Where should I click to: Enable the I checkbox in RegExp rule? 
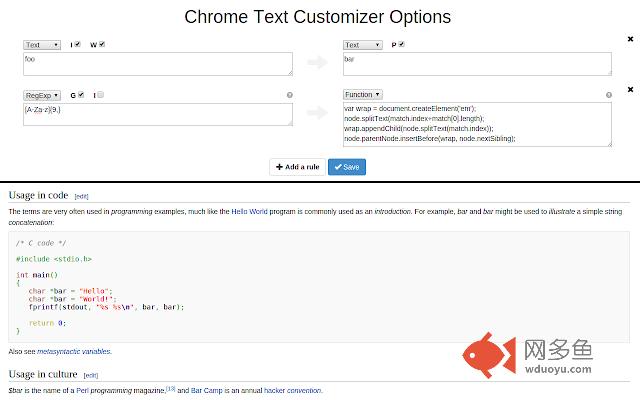pos(100,95)
